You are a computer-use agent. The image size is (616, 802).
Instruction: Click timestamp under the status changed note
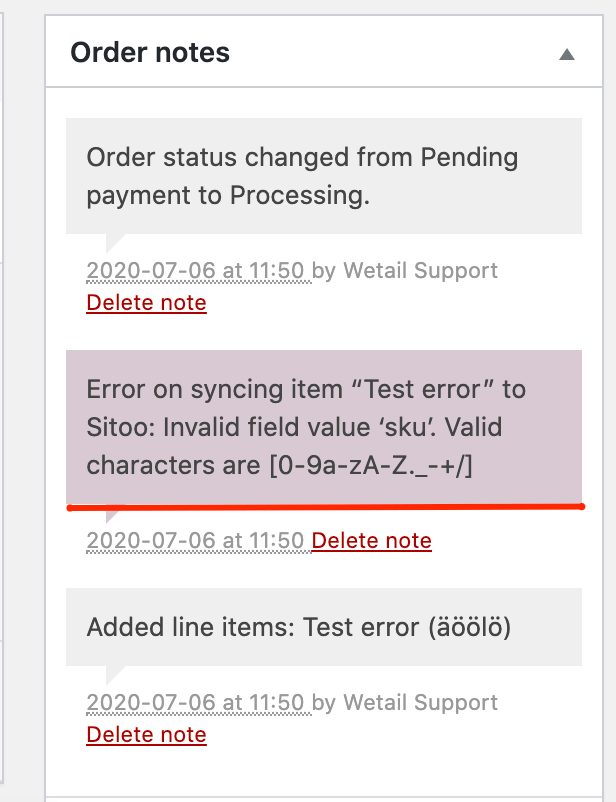pyautogui.click(x=198, y=270)
